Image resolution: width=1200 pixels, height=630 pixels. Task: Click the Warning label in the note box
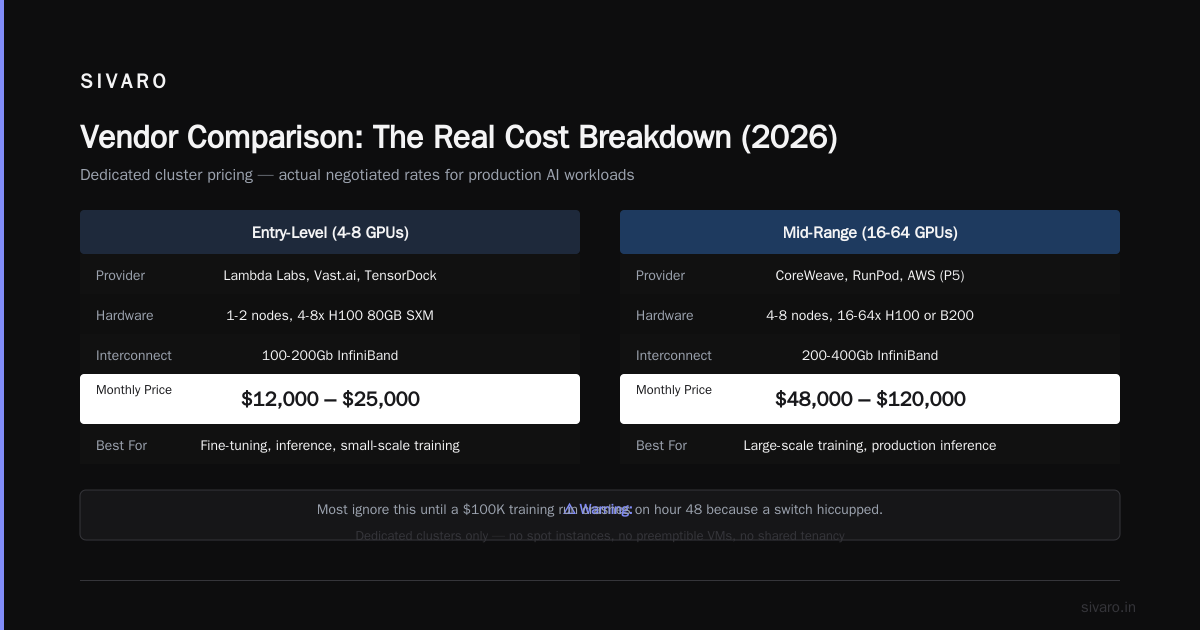[x=606, y=509]
